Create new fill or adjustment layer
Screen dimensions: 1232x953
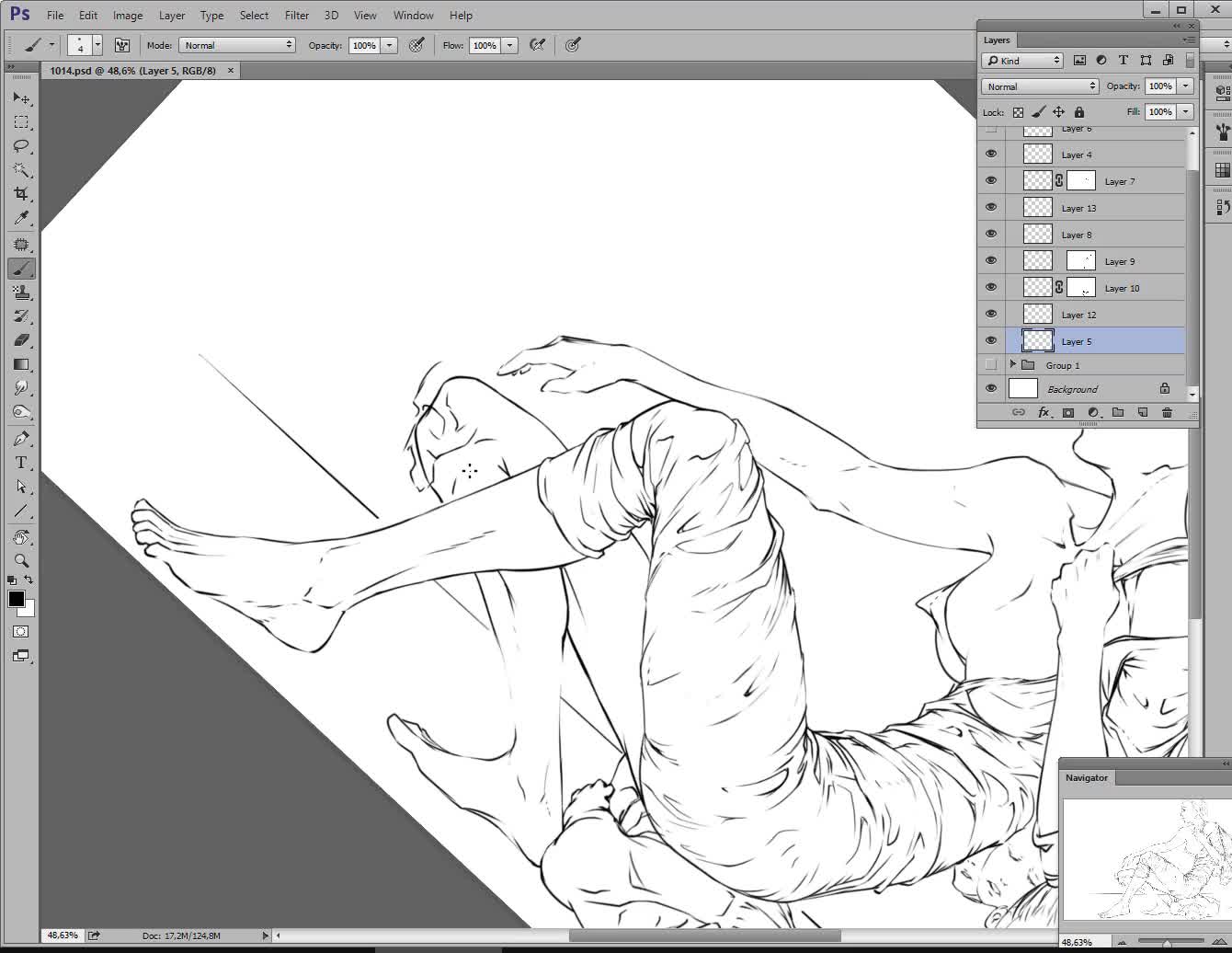coord(1093,413)
